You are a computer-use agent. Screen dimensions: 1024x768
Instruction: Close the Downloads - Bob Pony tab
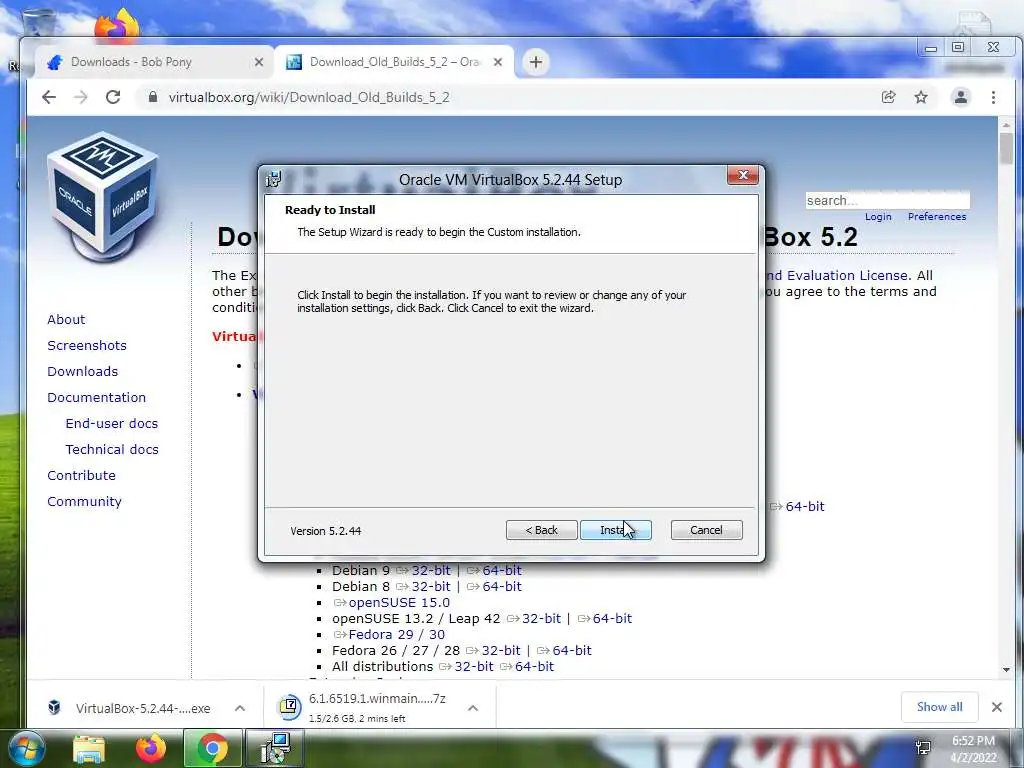click(x=259, y=62)
